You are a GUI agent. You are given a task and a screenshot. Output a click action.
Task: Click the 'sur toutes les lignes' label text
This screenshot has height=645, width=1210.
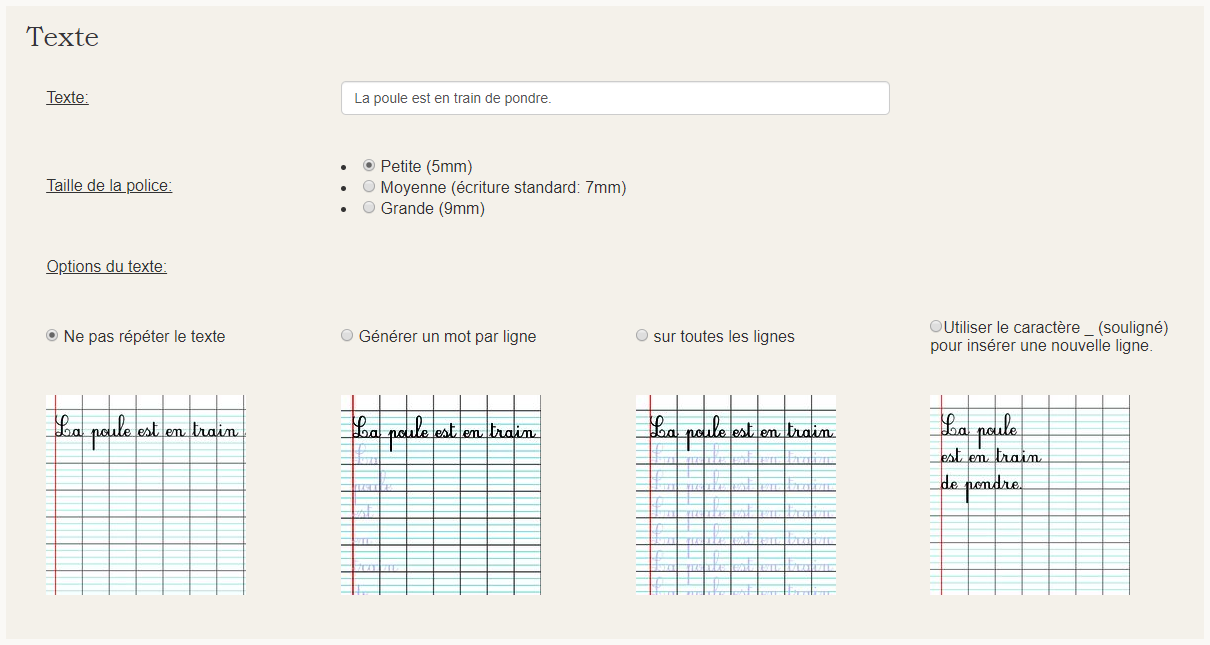tap(724, 336)
